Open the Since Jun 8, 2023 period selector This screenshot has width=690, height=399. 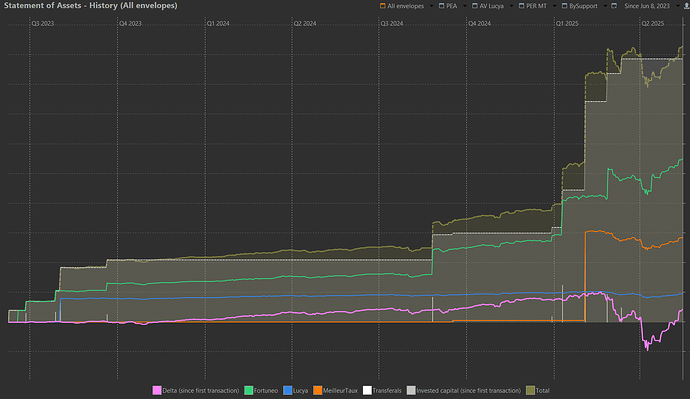(647, 6)
